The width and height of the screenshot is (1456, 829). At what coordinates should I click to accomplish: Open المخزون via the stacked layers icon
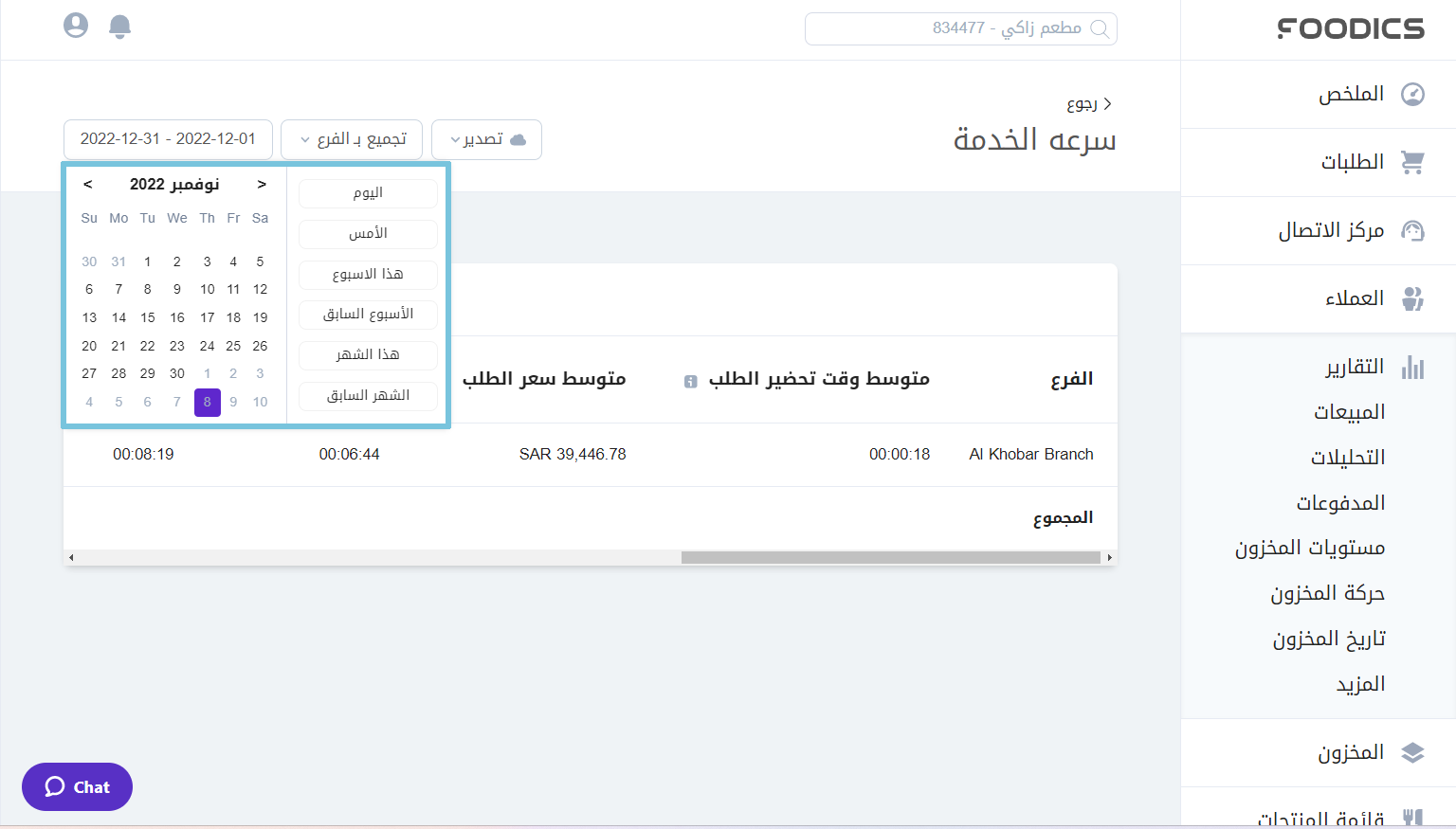pos(1413,752)
